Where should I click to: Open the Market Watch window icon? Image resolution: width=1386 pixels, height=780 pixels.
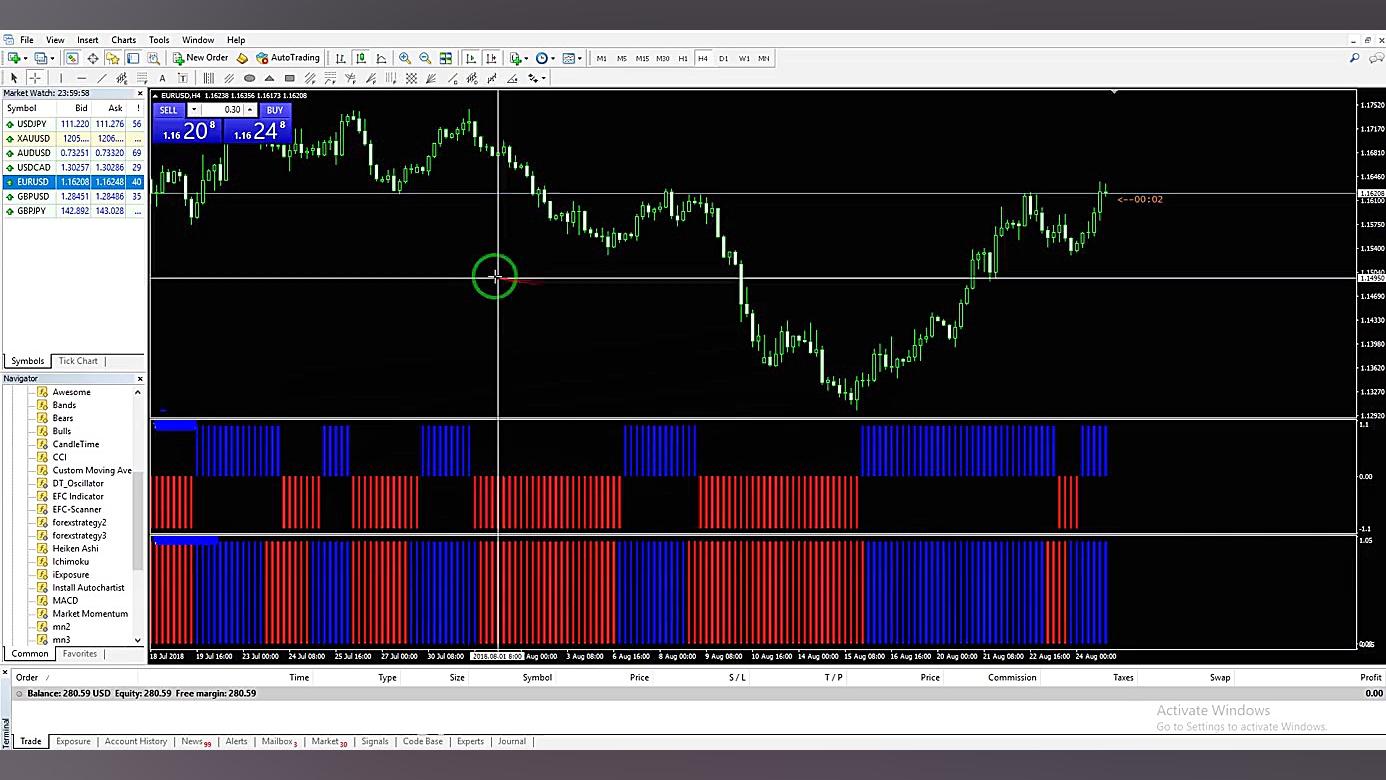(x=72, y=58)
